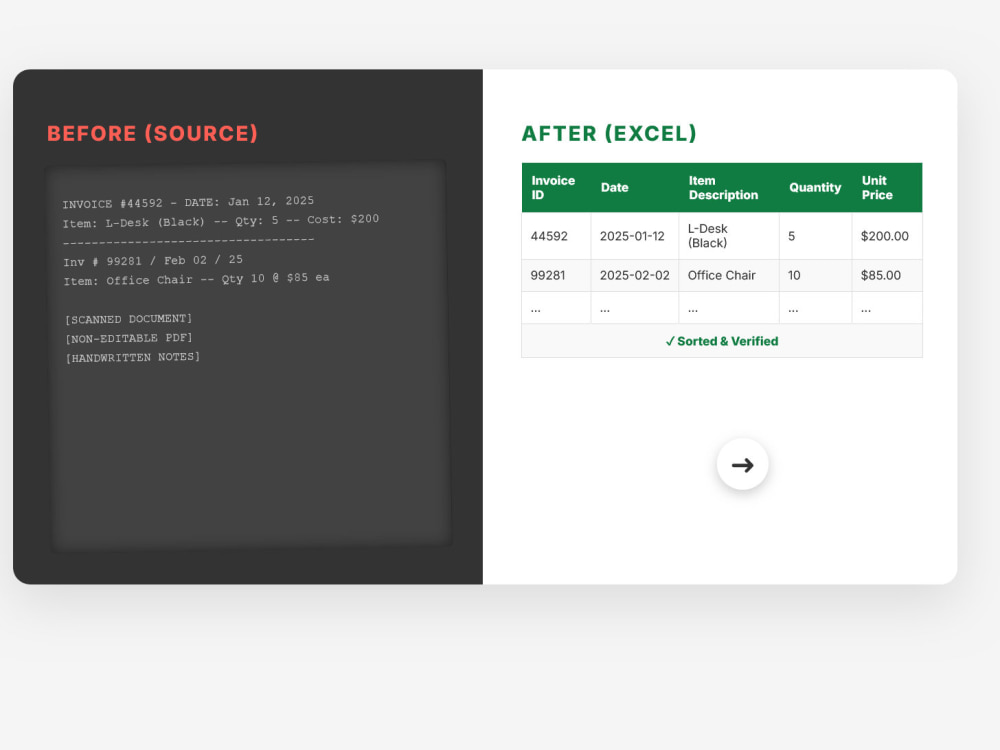Select the 'Quantity' column header

coord(815,188)
